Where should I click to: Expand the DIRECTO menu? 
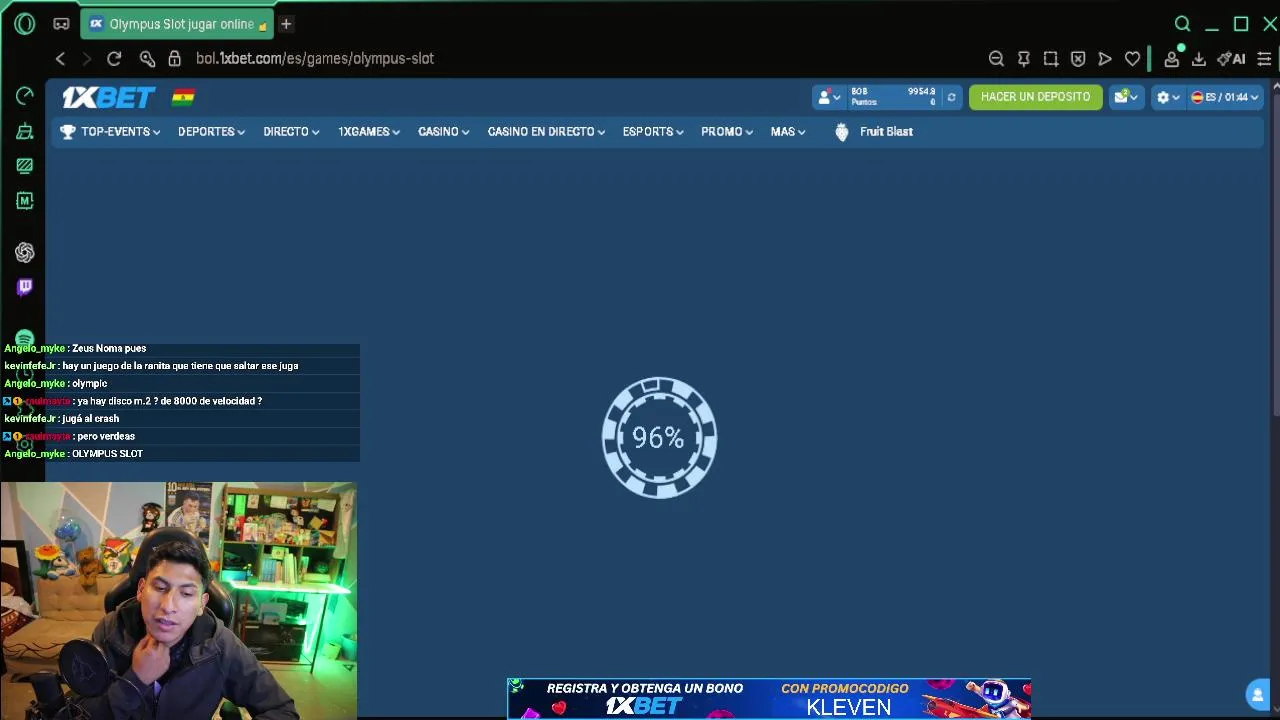291,132
